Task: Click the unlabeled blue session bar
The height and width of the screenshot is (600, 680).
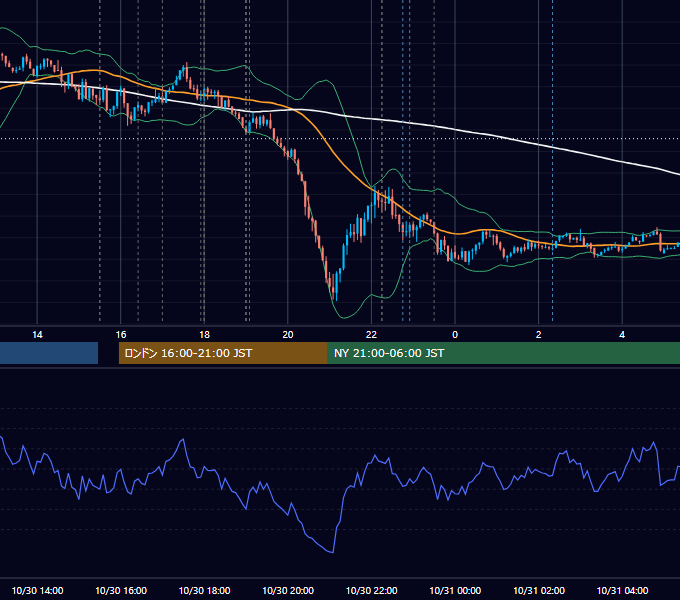Action: [49, 353]
